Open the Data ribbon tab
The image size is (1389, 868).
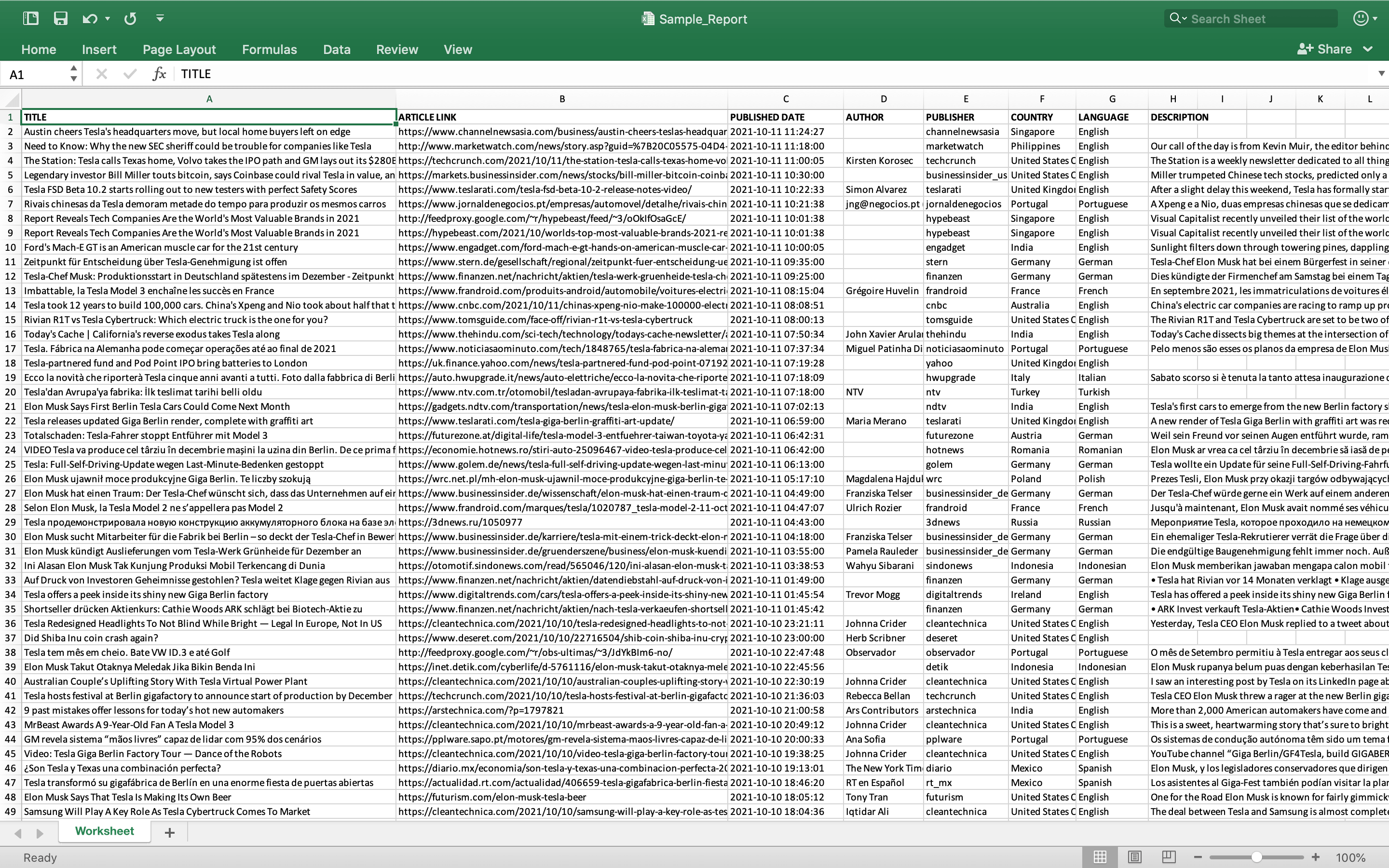336,49
